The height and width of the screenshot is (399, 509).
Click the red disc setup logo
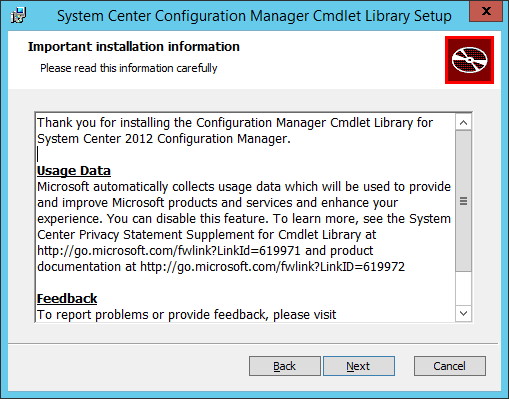point(469,60)
